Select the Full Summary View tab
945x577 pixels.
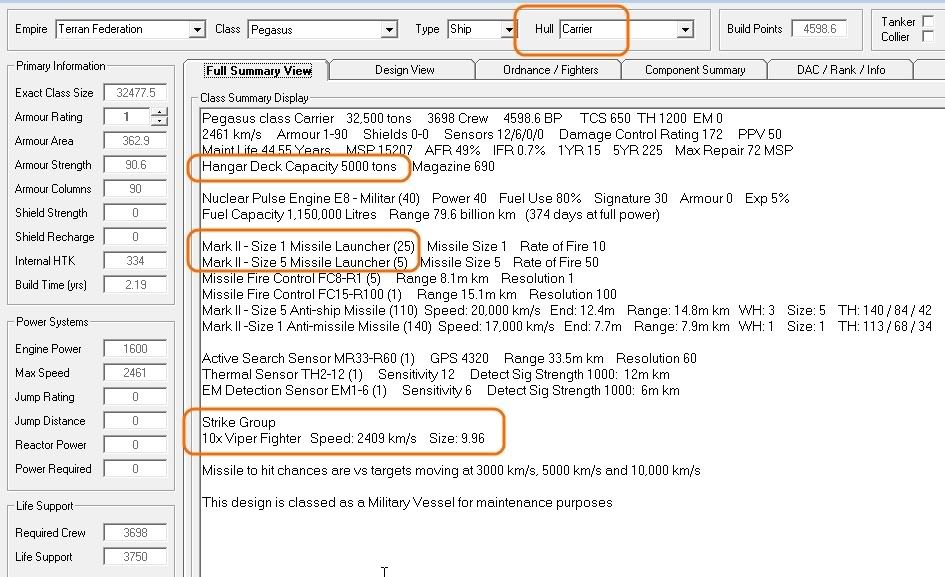pos(259,71)
